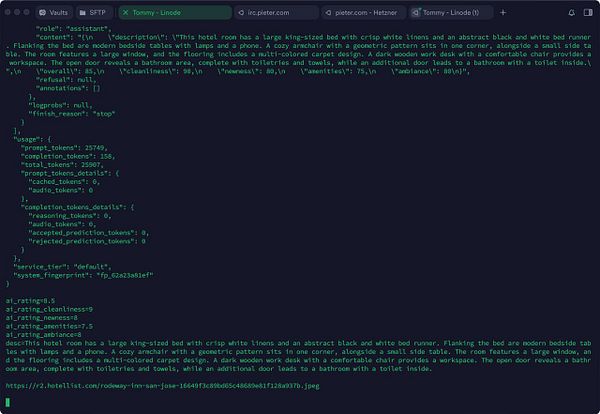Viewport: 600px width, 414px height.
Task: Click the "cached_tokens": 0 line
Action: tap(64, 181)
